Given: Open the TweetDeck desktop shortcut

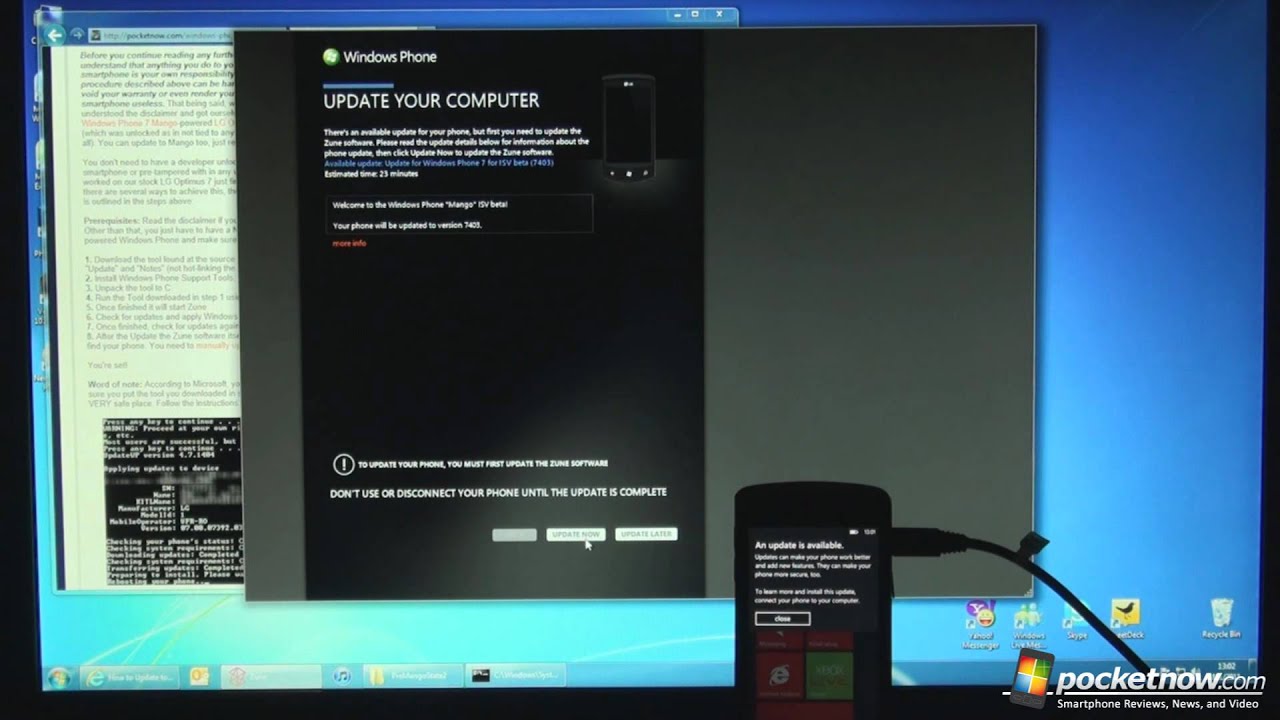Looking at the screenshot, I should [1126, 619].
